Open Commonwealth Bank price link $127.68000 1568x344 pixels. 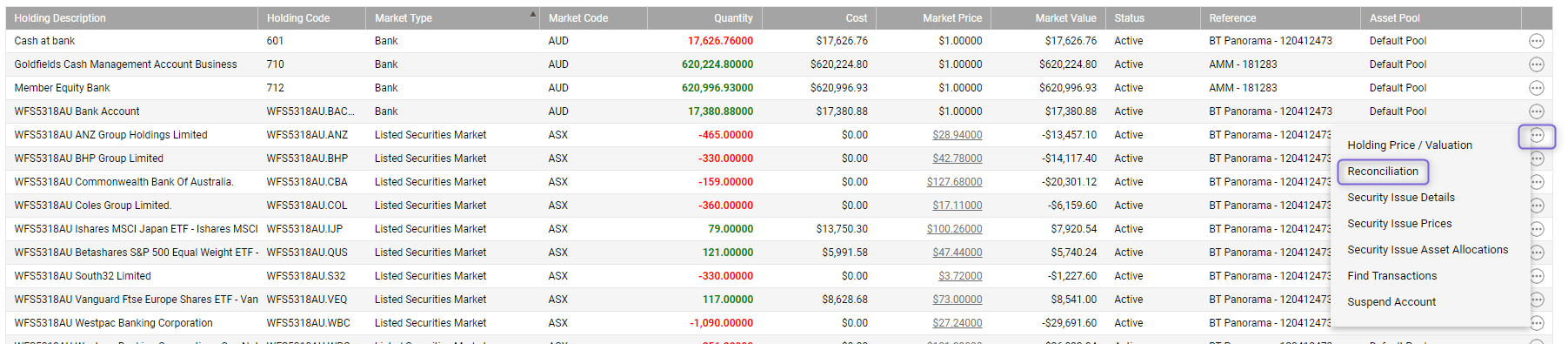point(954,182)
